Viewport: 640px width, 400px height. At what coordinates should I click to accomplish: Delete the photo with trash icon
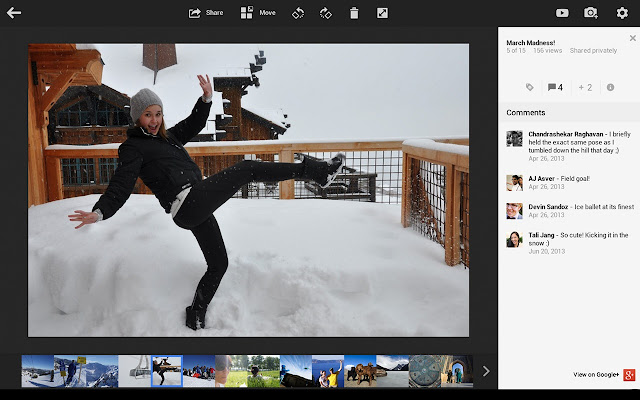coord(354,13)
